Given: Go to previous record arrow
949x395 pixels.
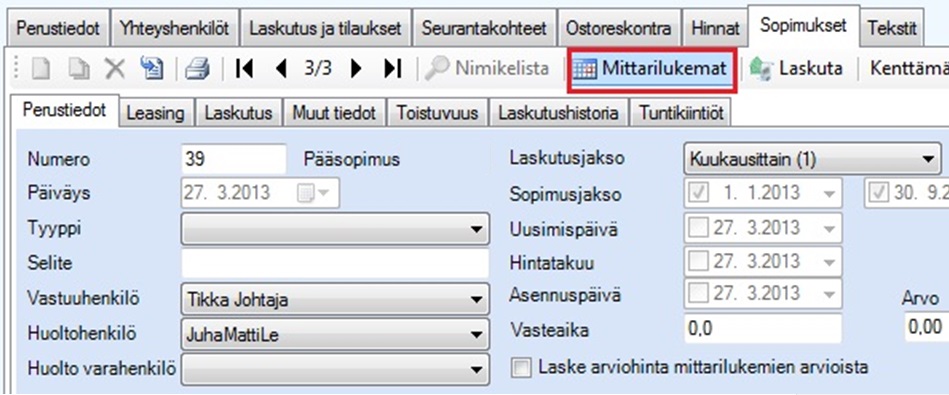Looking at the screenshot, I should point(281,68).
